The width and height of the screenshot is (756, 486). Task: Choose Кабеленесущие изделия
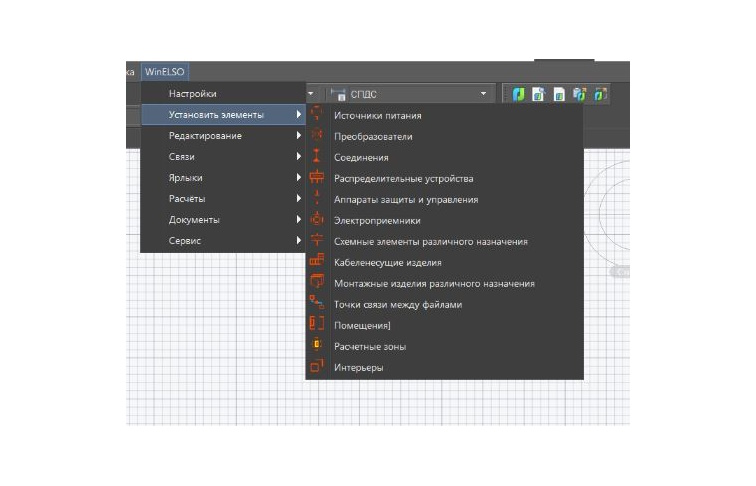[x=445, y=263]
